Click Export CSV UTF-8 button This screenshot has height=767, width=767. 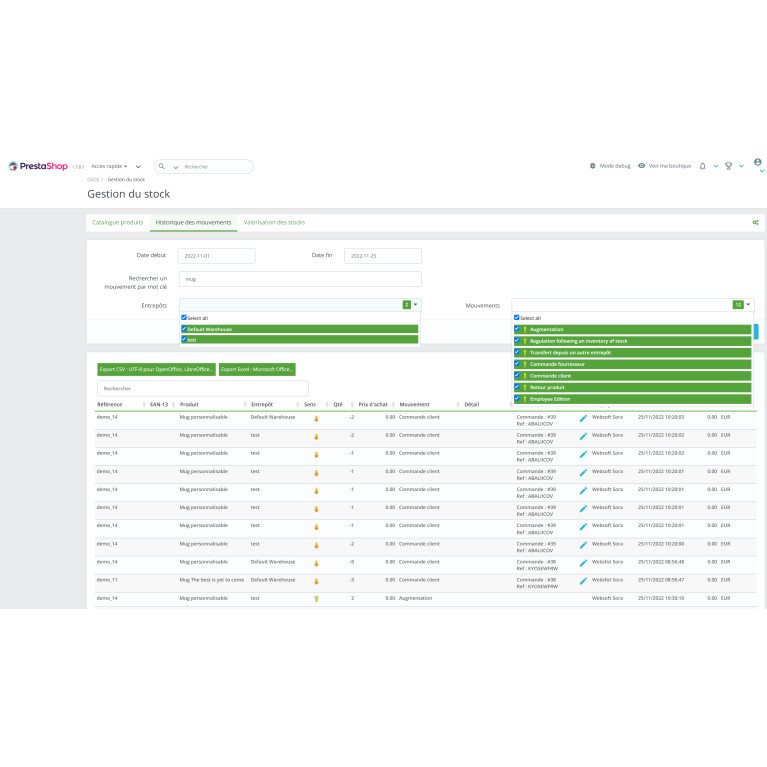(156, 369)
